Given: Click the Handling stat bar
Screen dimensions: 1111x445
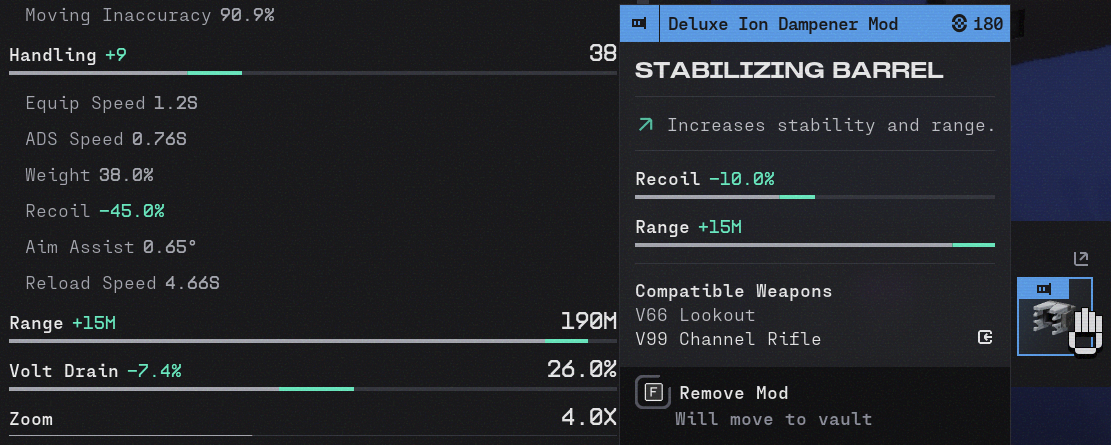Looking at the screenshot, I should [x=312, y=72].
